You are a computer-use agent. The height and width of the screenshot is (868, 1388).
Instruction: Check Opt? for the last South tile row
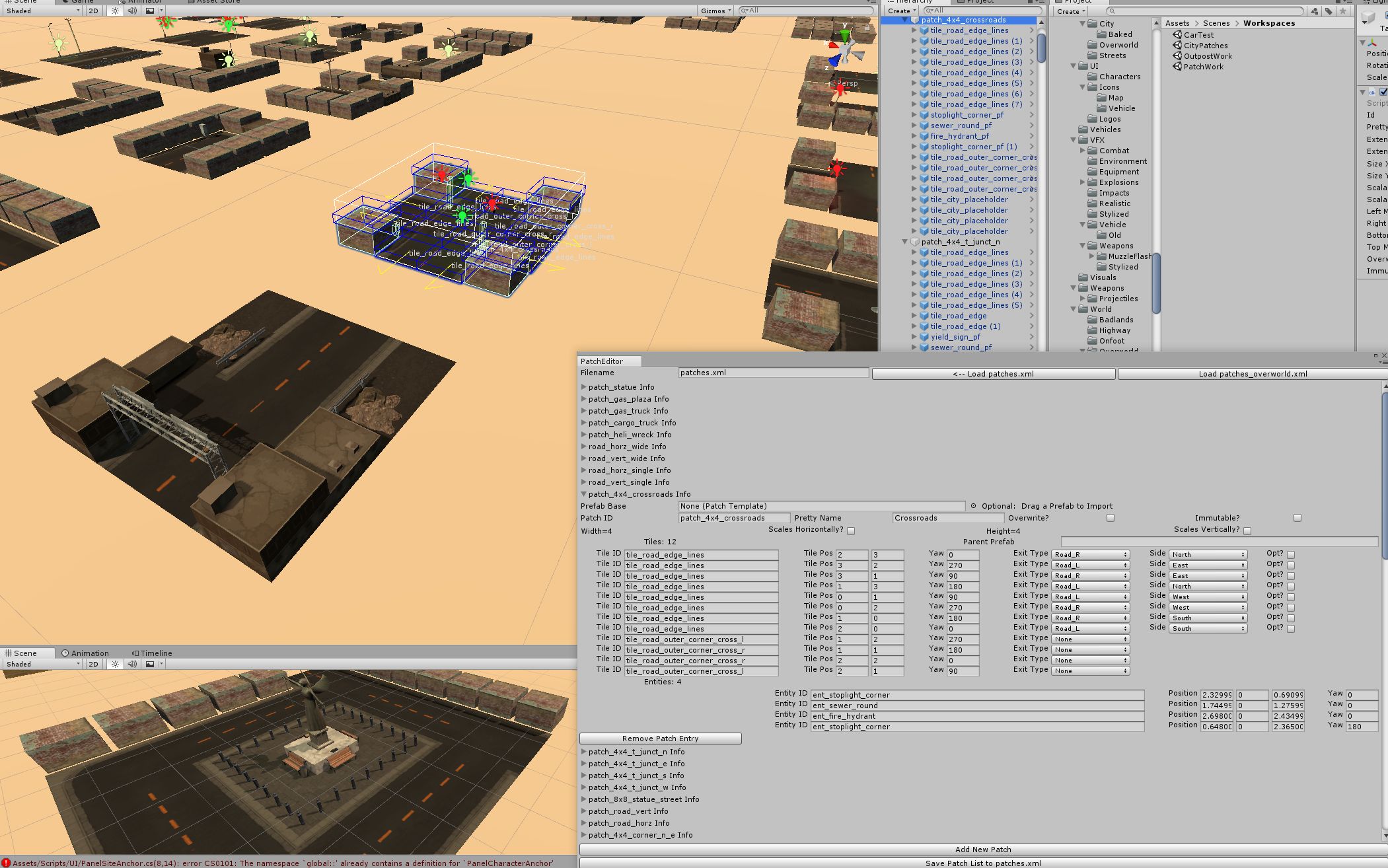pyautogui.click(x=1291, y=629)
